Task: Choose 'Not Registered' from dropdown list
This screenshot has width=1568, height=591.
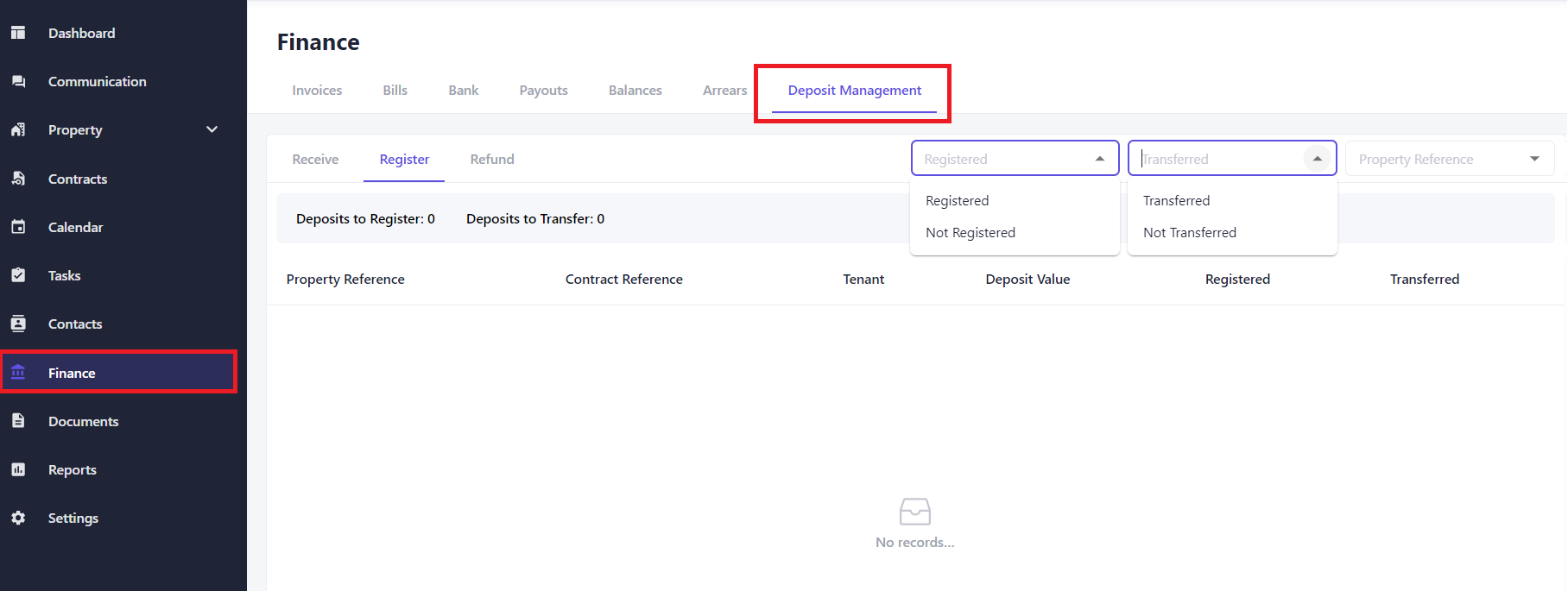Action: click(970, 233)
